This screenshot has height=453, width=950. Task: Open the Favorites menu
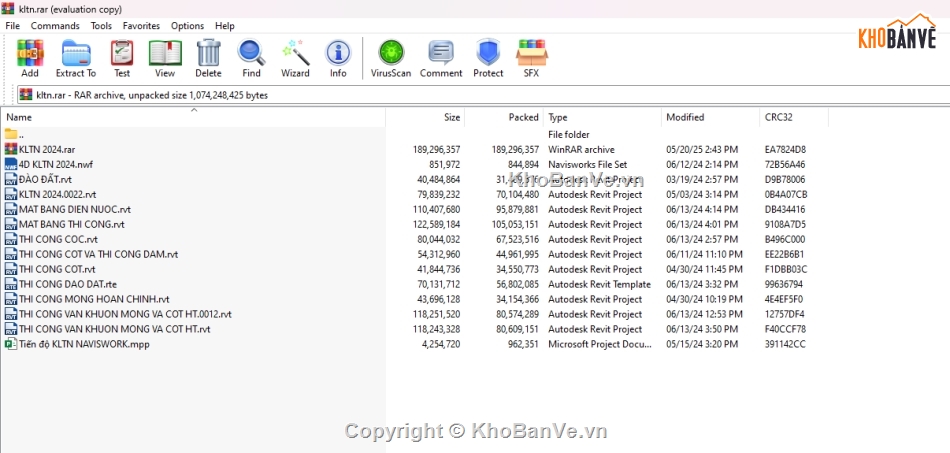pos(141,25)
